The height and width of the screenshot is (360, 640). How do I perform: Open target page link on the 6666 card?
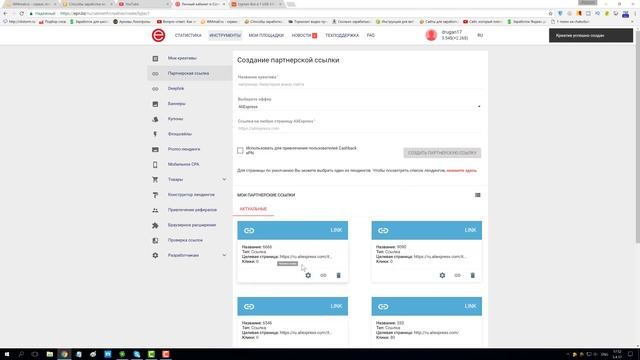306,257
